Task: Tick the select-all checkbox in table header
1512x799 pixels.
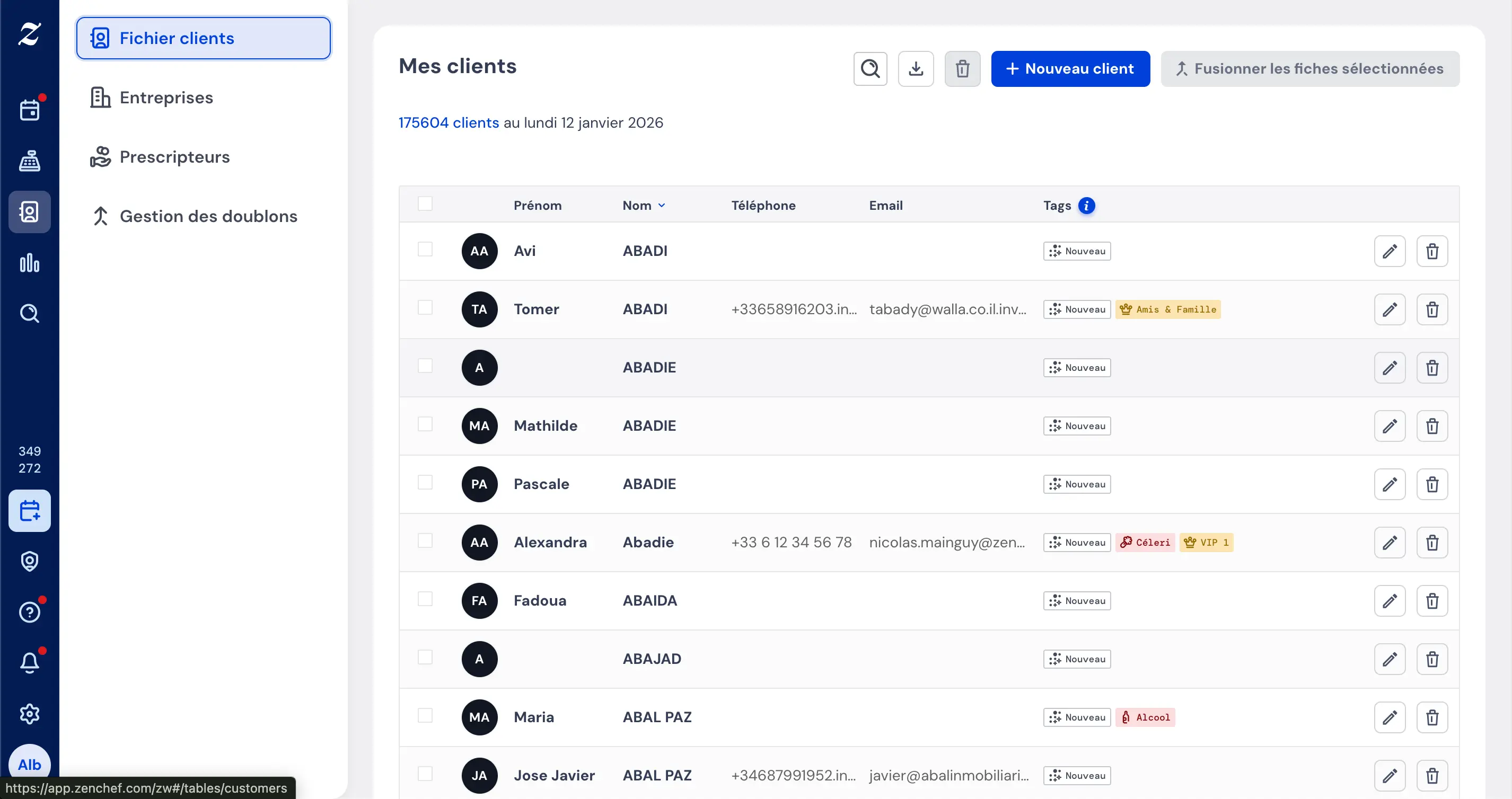Action: [425, 203]
